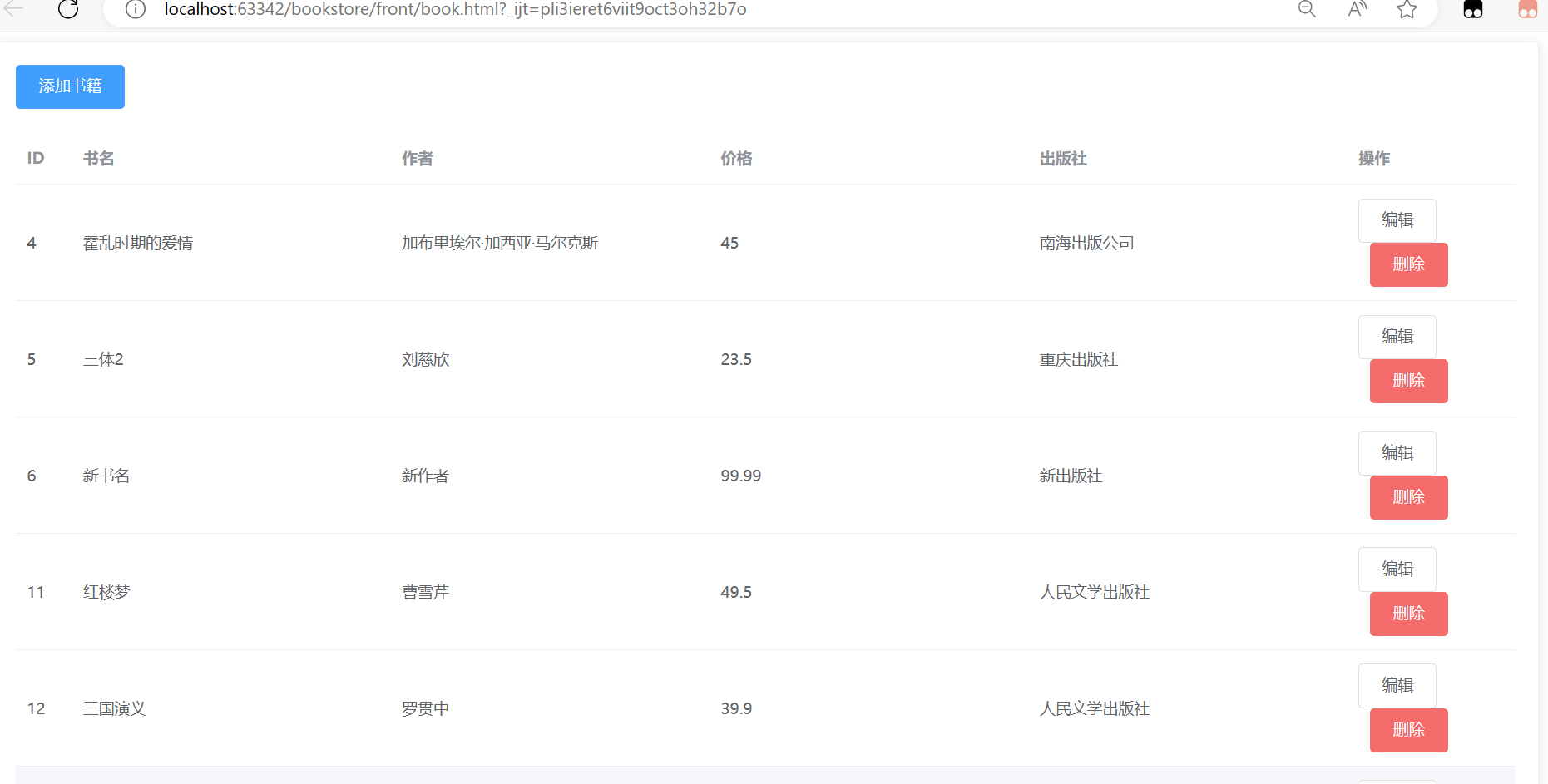Delete the book 新书名
The height and width of the screenshot is (784, 1548).
[1408, 497]
